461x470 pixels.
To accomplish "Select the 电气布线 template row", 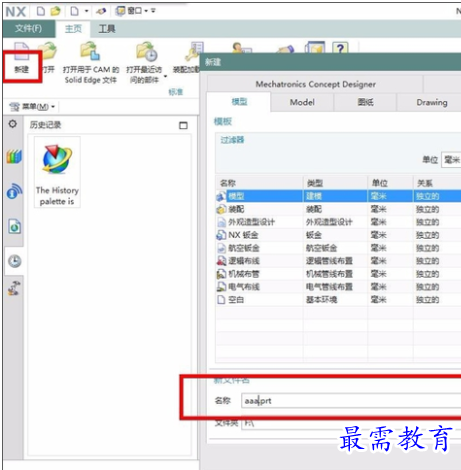I will click(x=338, y=287).
